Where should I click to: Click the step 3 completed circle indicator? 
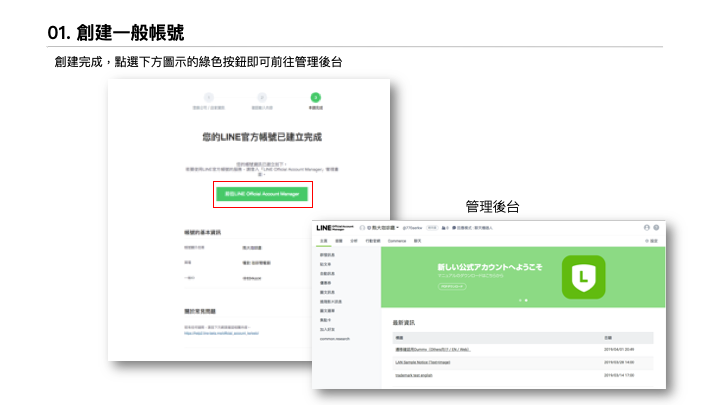point(315,97)
